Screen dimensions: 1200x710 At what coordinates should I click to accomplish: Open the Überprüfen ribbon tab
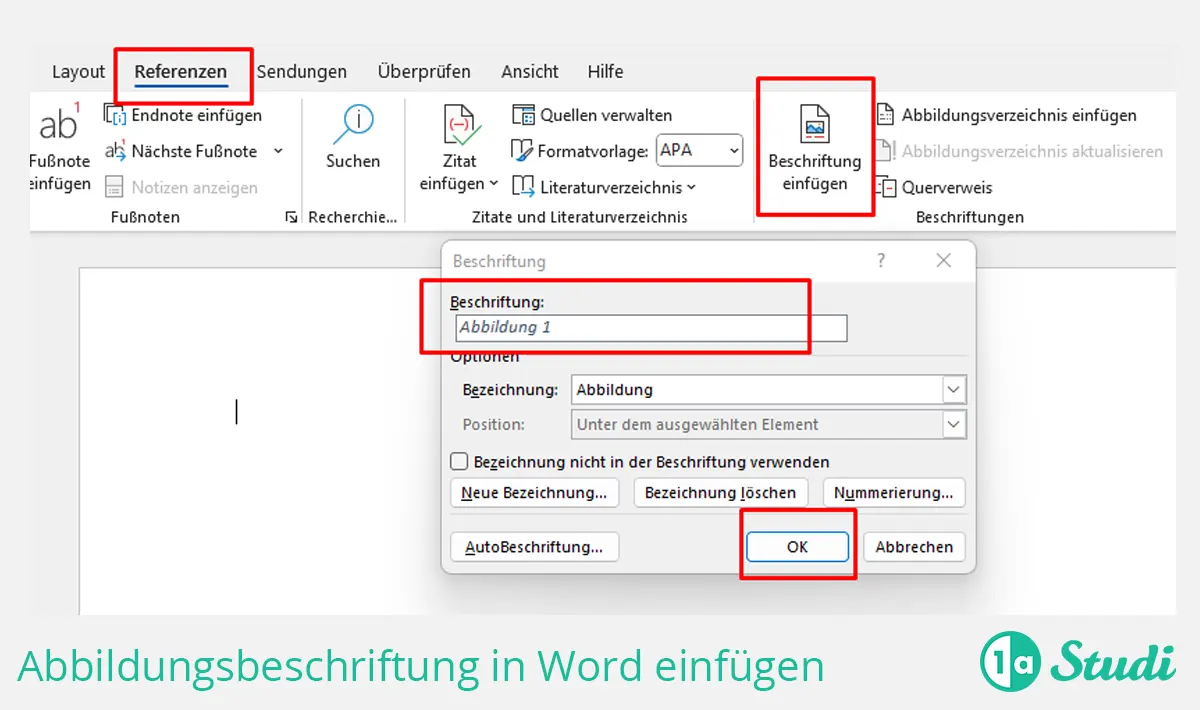tap(424, 71)
